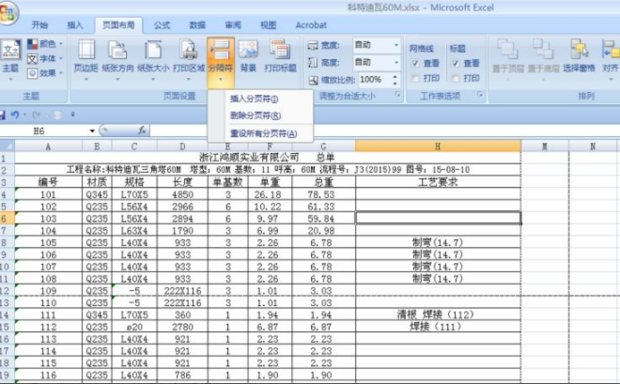This screenshot has height=384, width=620.
Task: Open the 调整为合适大小 dialog launcher
Action: coord(398,95)
